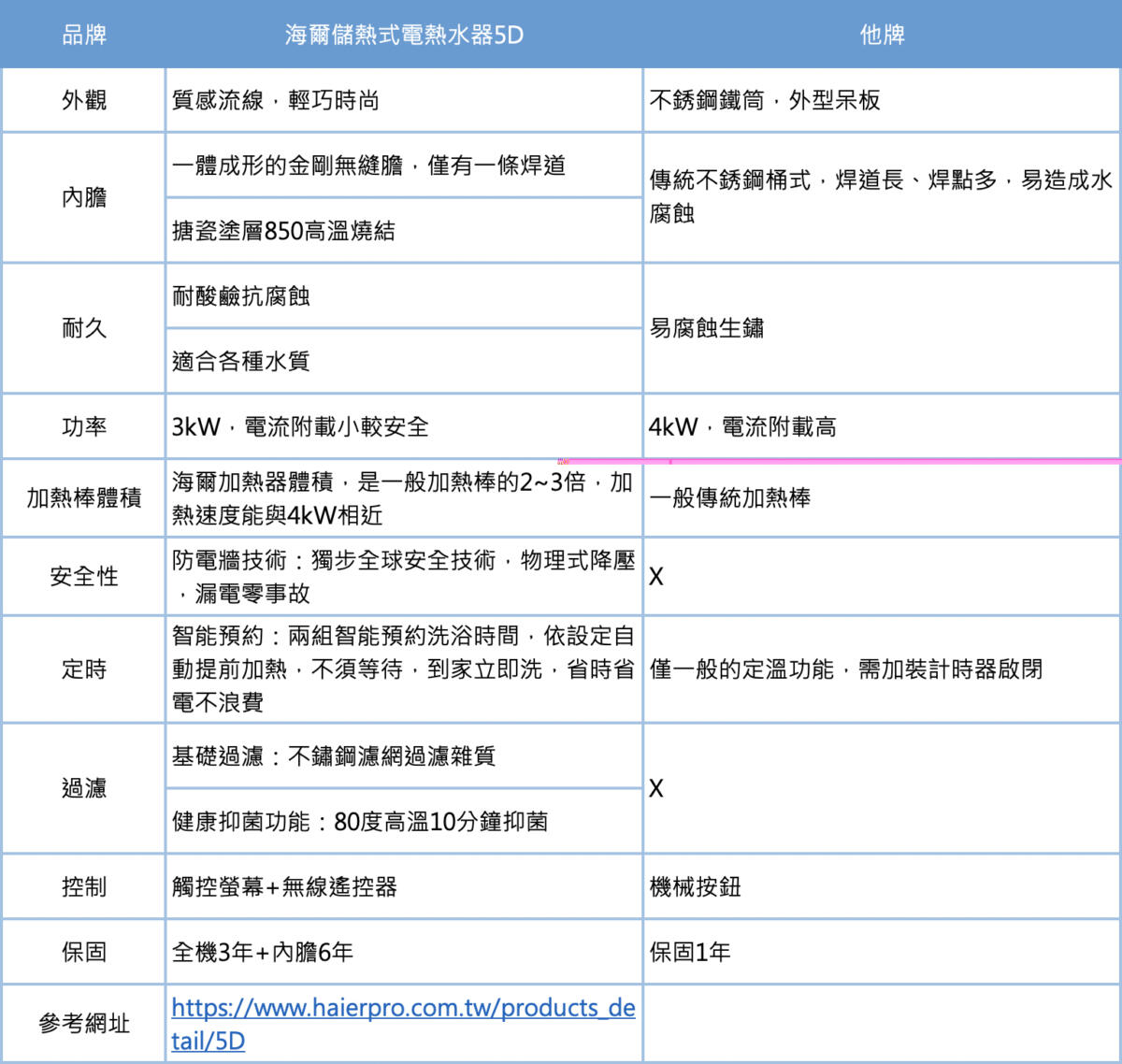
Task: Select the cell '易腐蝕生鏽'
Action: (x=882, y=328)
